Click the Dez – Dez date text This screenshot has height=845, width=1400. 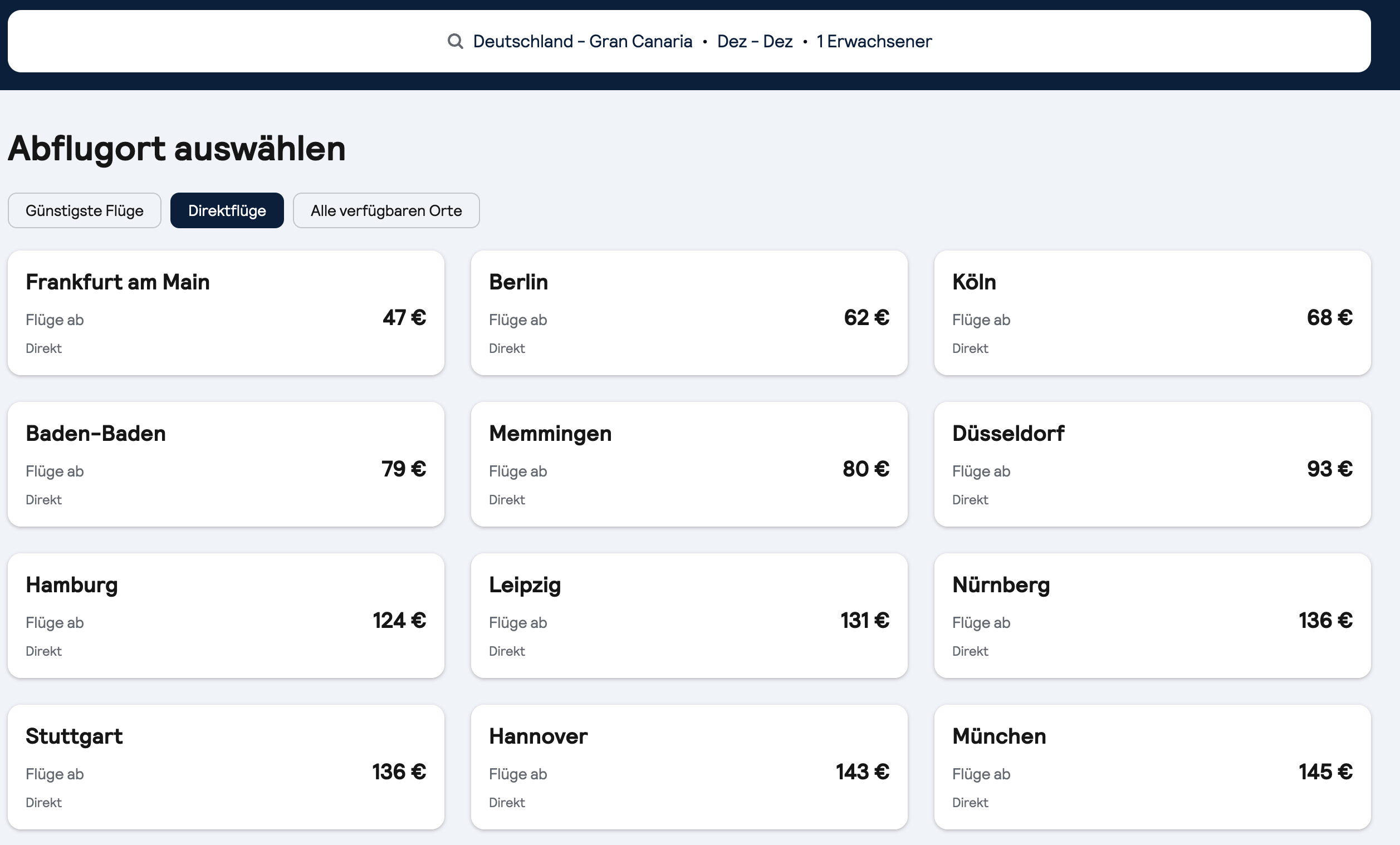pyautogui.click(x=755, y=41)
